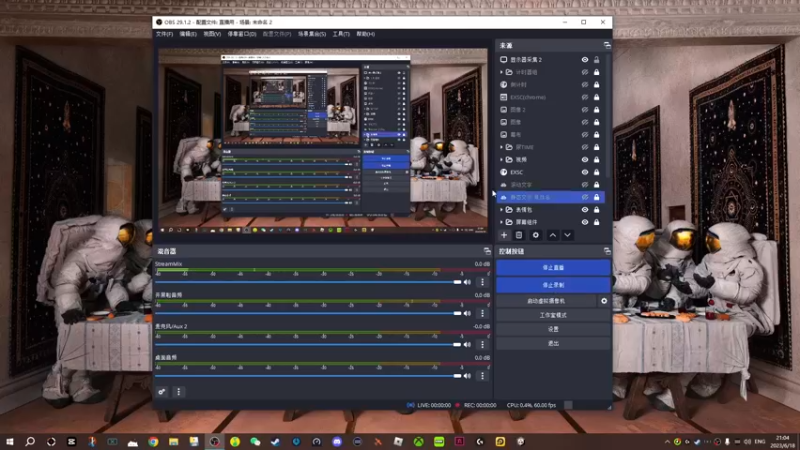Viewport: 800px width, 450px height.
Task: Click the Start Virtual Camera button
Action: 546,301
